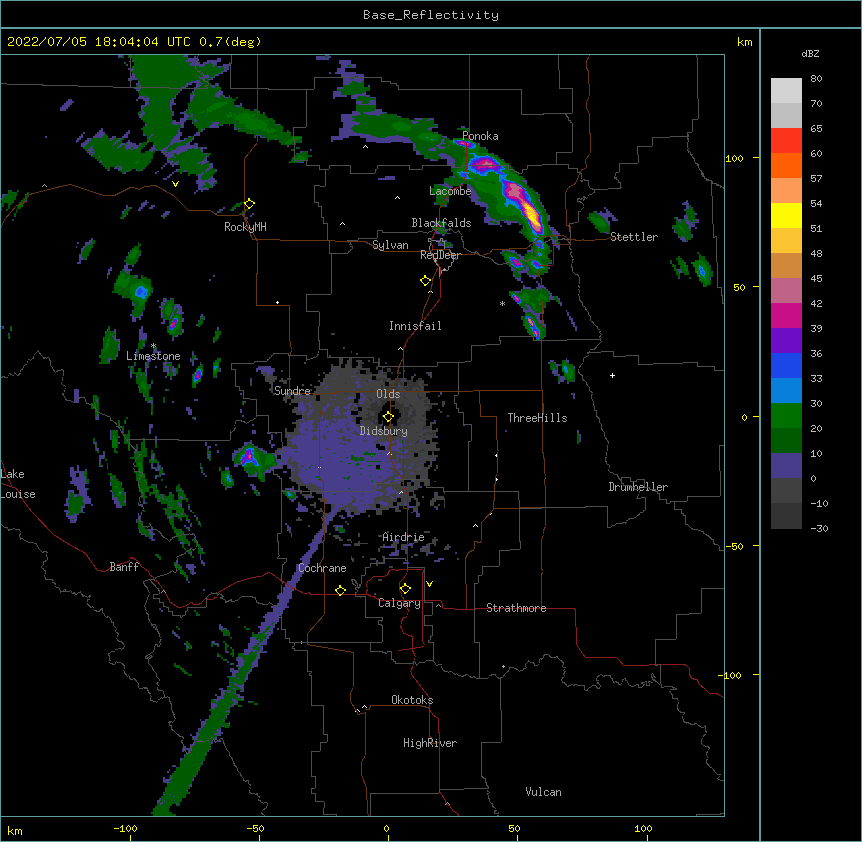The image size is (862, 842).
Task: Select the Drumheller label
Action: pos(638,487)
